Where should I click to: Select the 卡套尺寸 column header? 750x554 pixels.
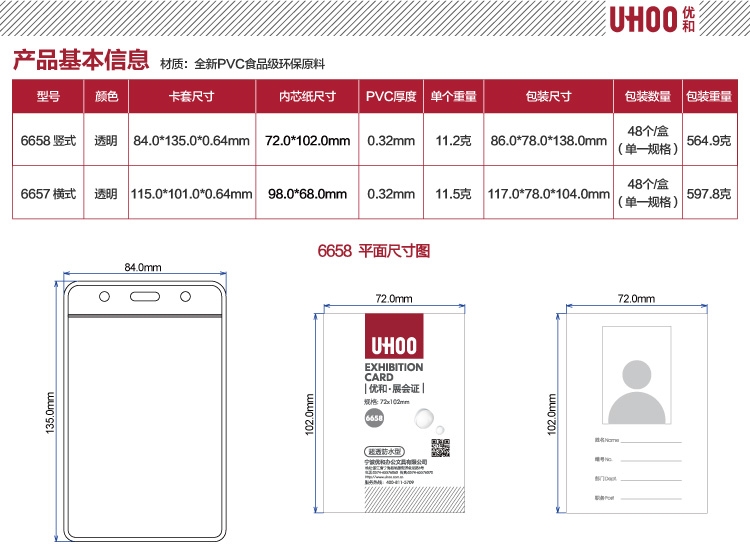(192, 97)
